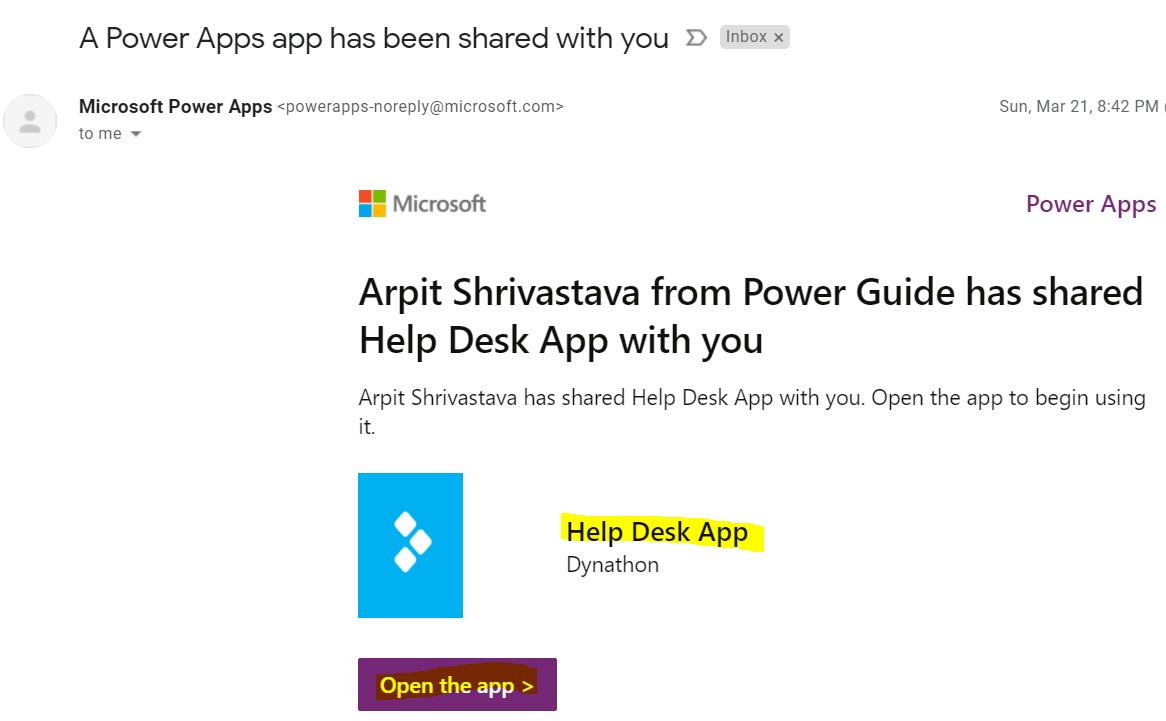Click the Dynathon environment name

[x=613, y=565]
